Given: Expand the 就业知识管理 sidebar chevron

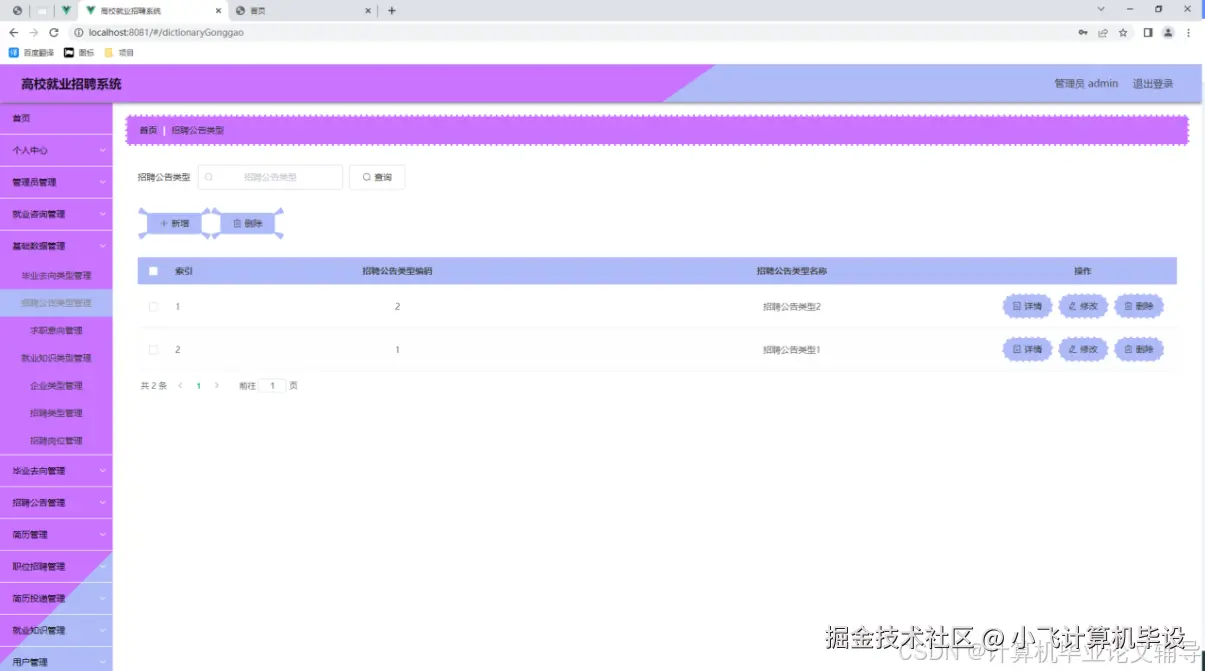Looking at the screenshot, I should 102,631.
